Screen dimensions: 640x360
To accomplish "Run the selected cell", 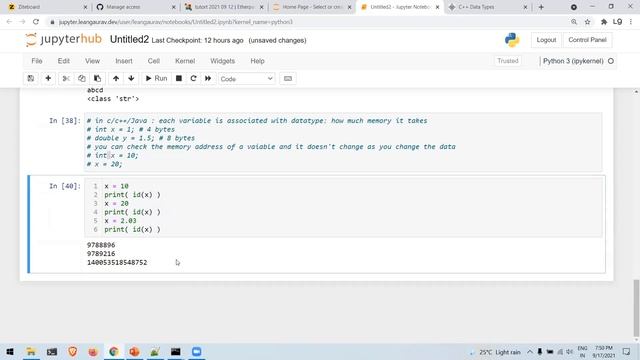I will 156,78.
